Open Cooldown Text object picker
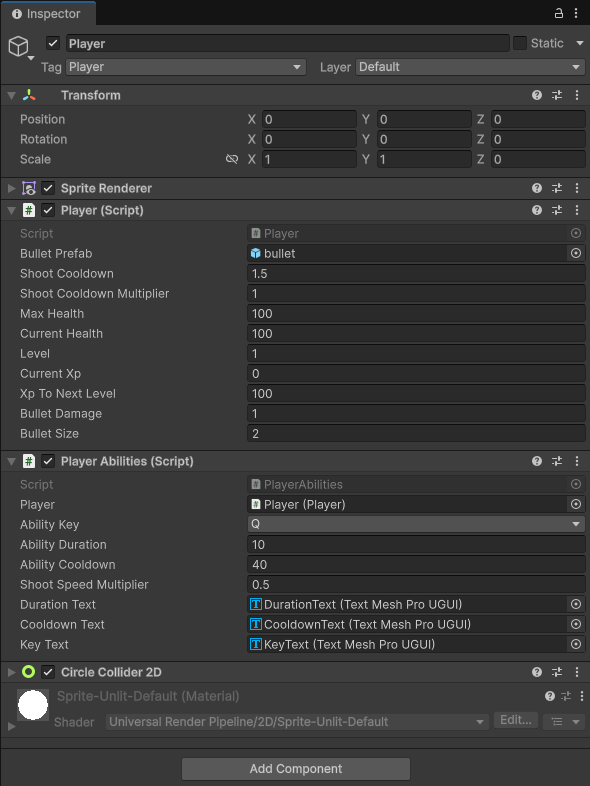This screenshot has height=786, width=590. (x=576, y=625)
